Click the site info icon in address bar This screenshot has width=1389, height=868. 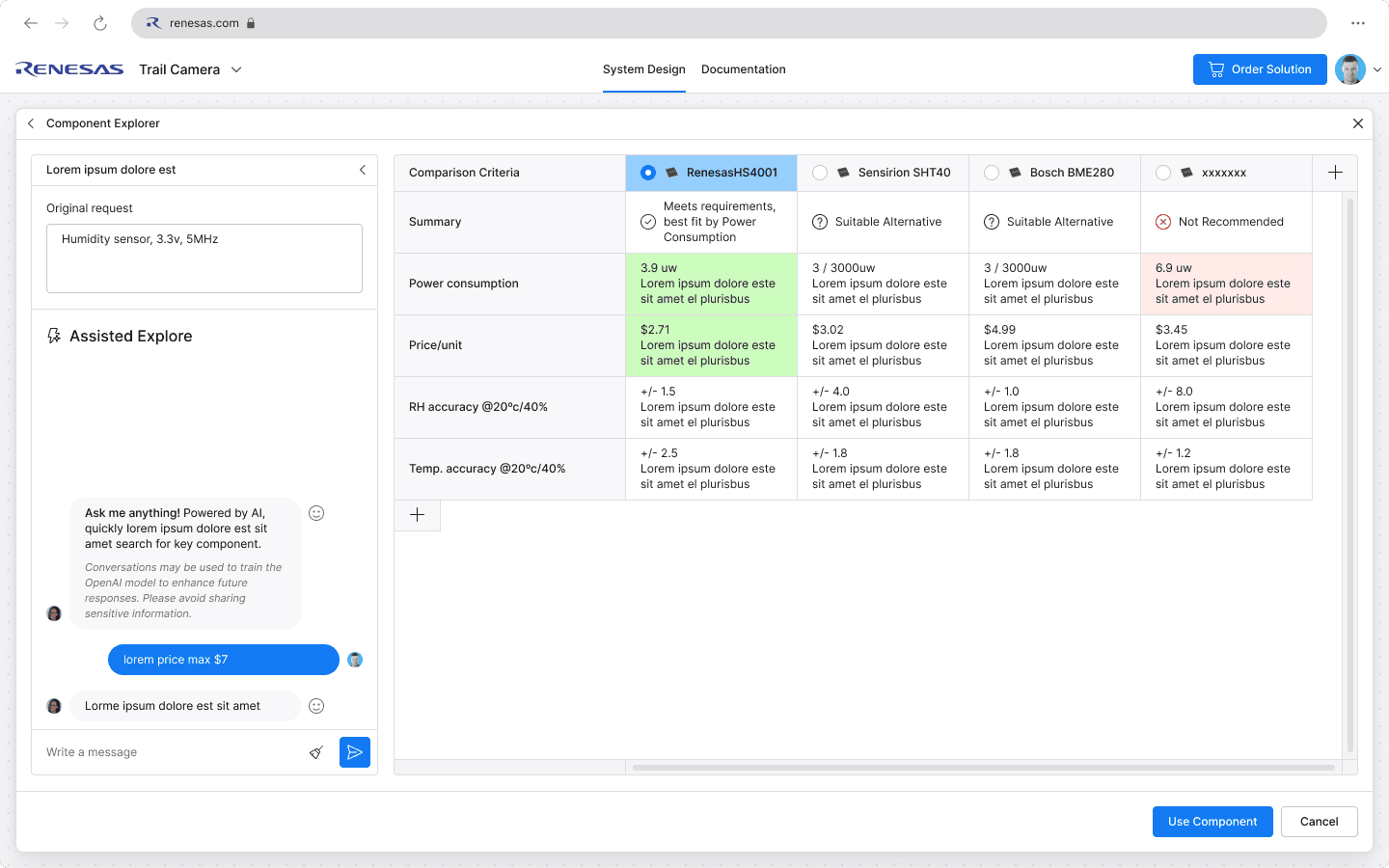coord(153,23)
